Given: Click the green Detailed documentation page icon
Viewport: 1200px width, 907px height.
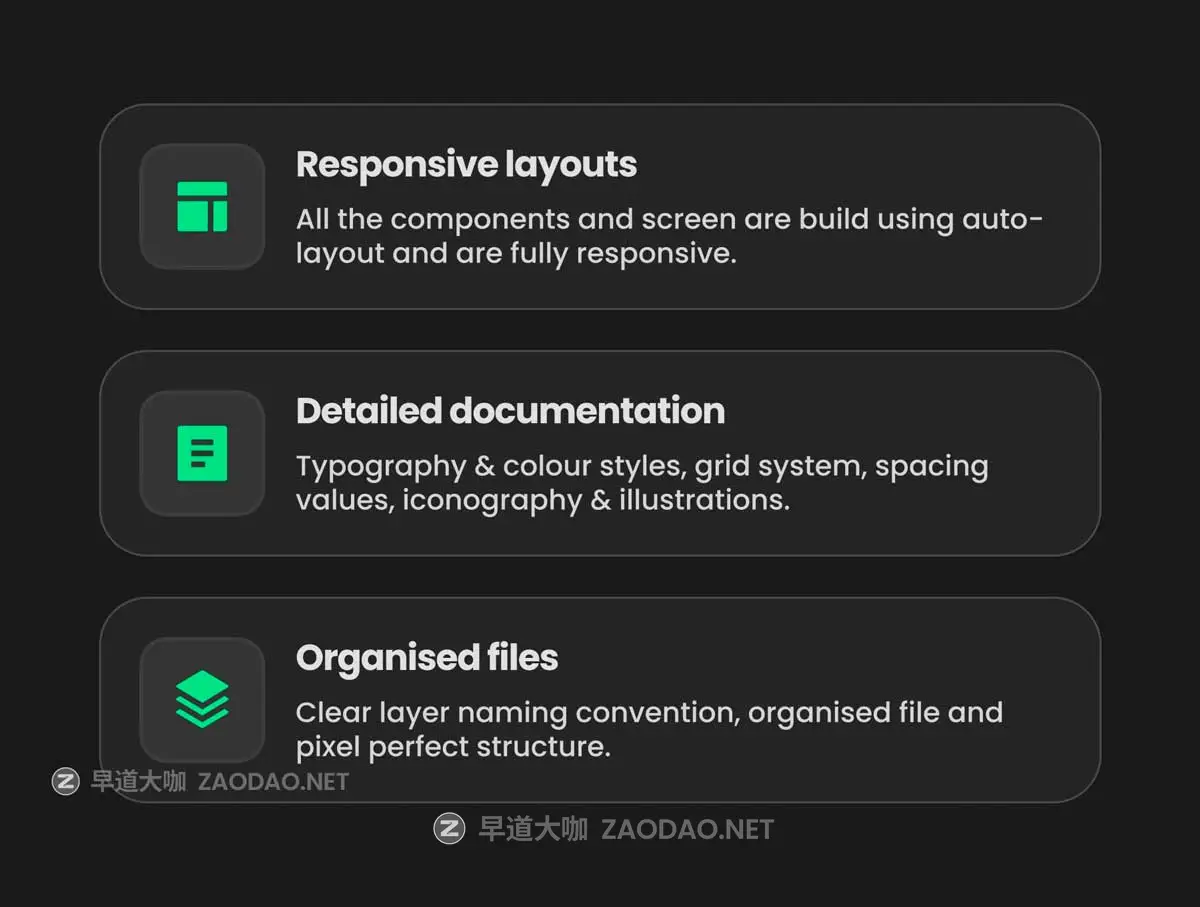Looking at the screenshot, I should tap(202, 453).
